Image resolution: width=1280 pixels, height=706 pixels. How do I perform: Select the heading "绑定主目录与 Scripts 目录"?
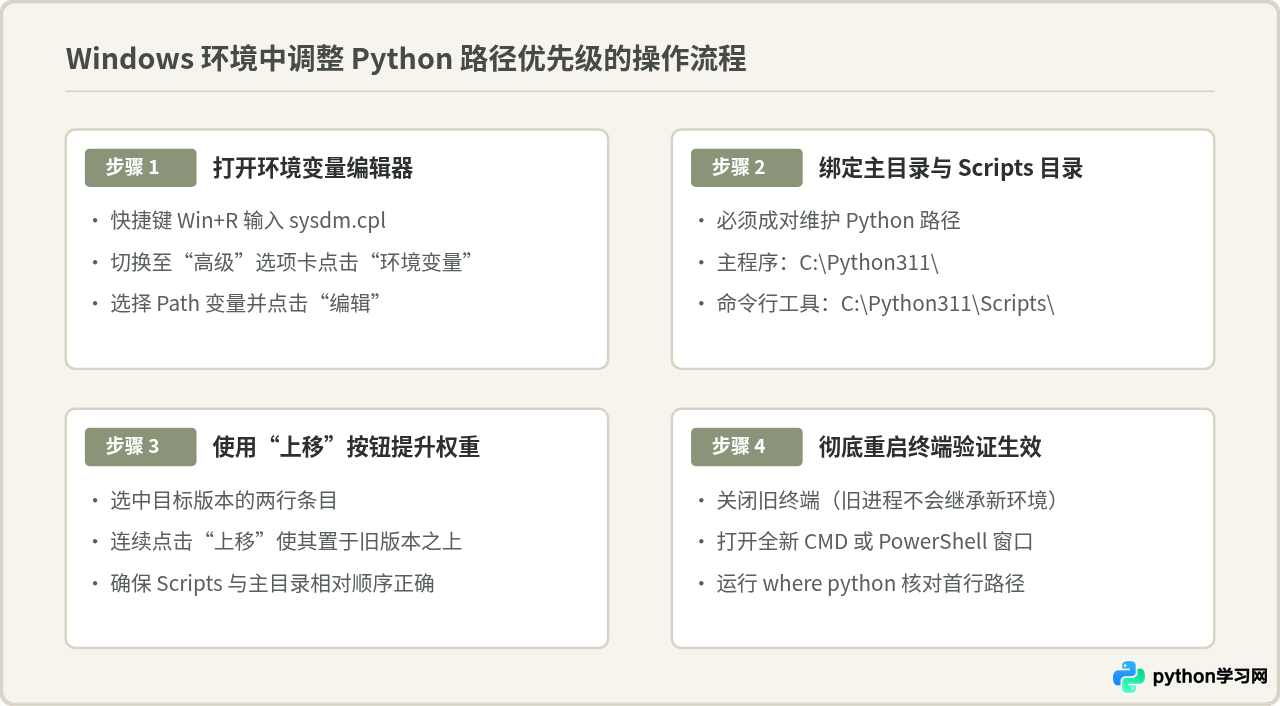click(951, 168)
